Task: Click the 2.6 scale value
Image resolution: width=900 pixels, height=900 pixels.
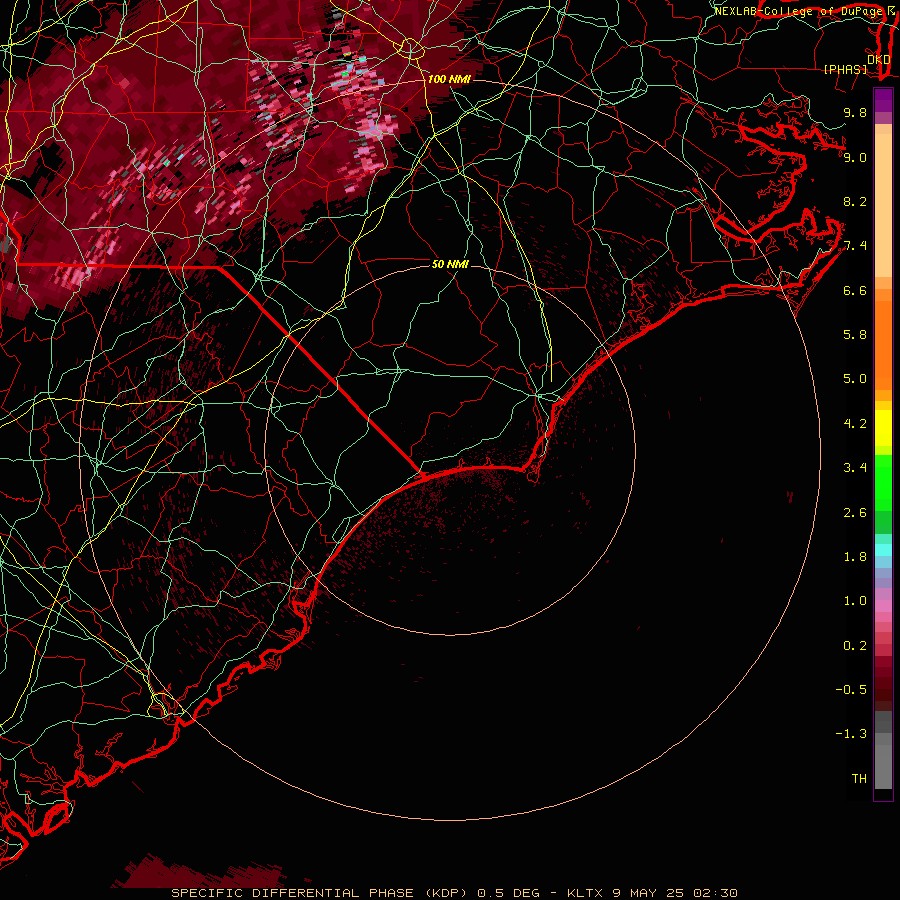Action: (855, 513)
